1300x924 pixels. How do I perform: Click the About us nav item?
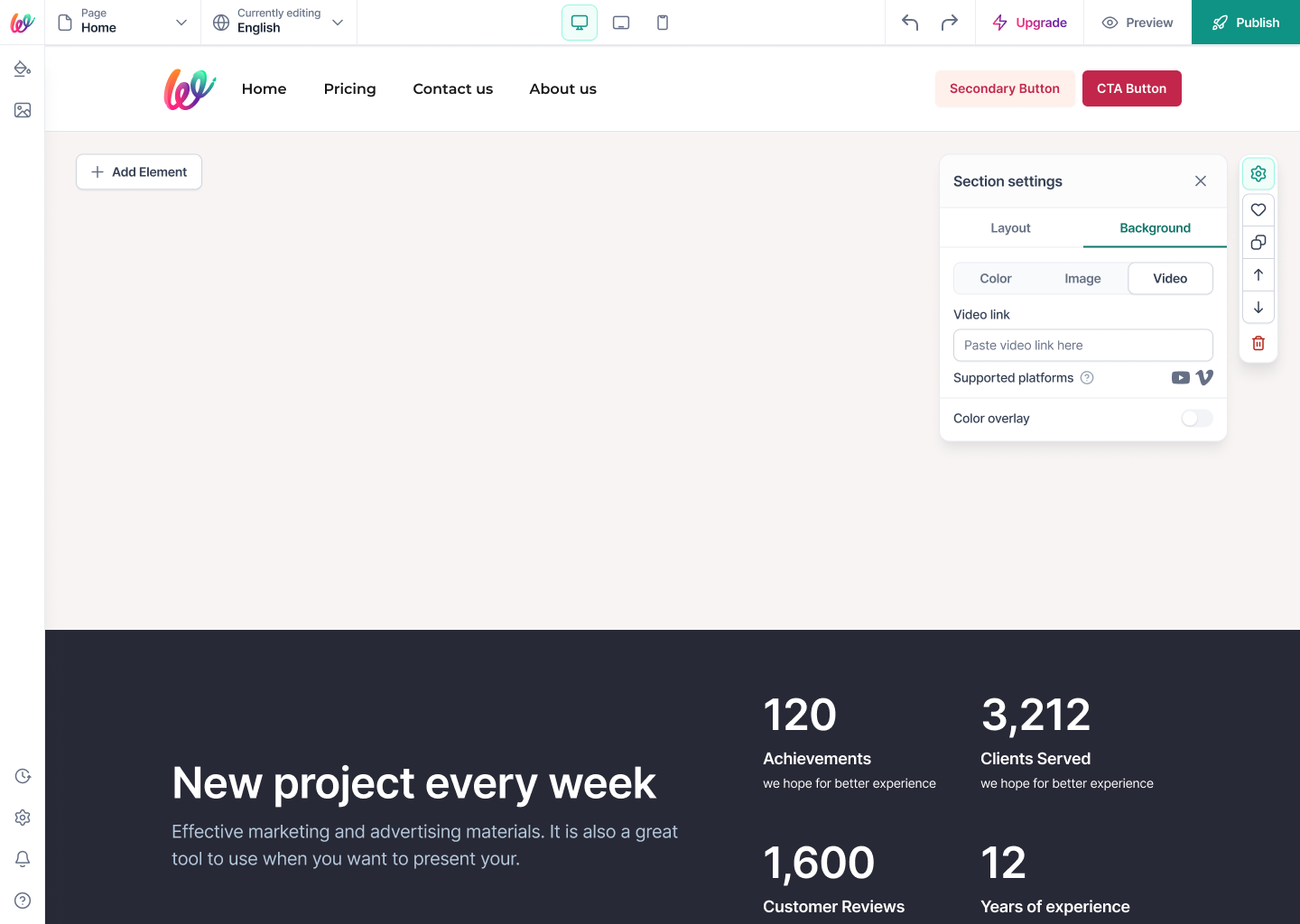click(x=563, y=88)
